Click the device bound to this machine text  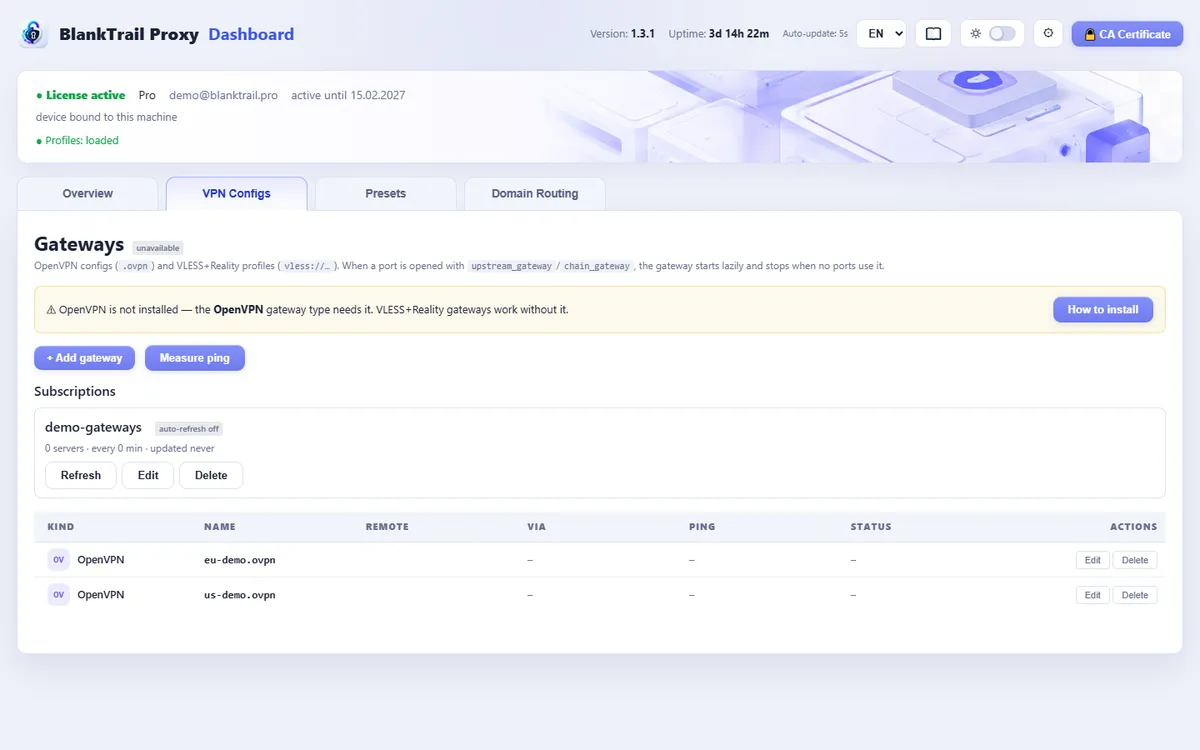(106, 117)
